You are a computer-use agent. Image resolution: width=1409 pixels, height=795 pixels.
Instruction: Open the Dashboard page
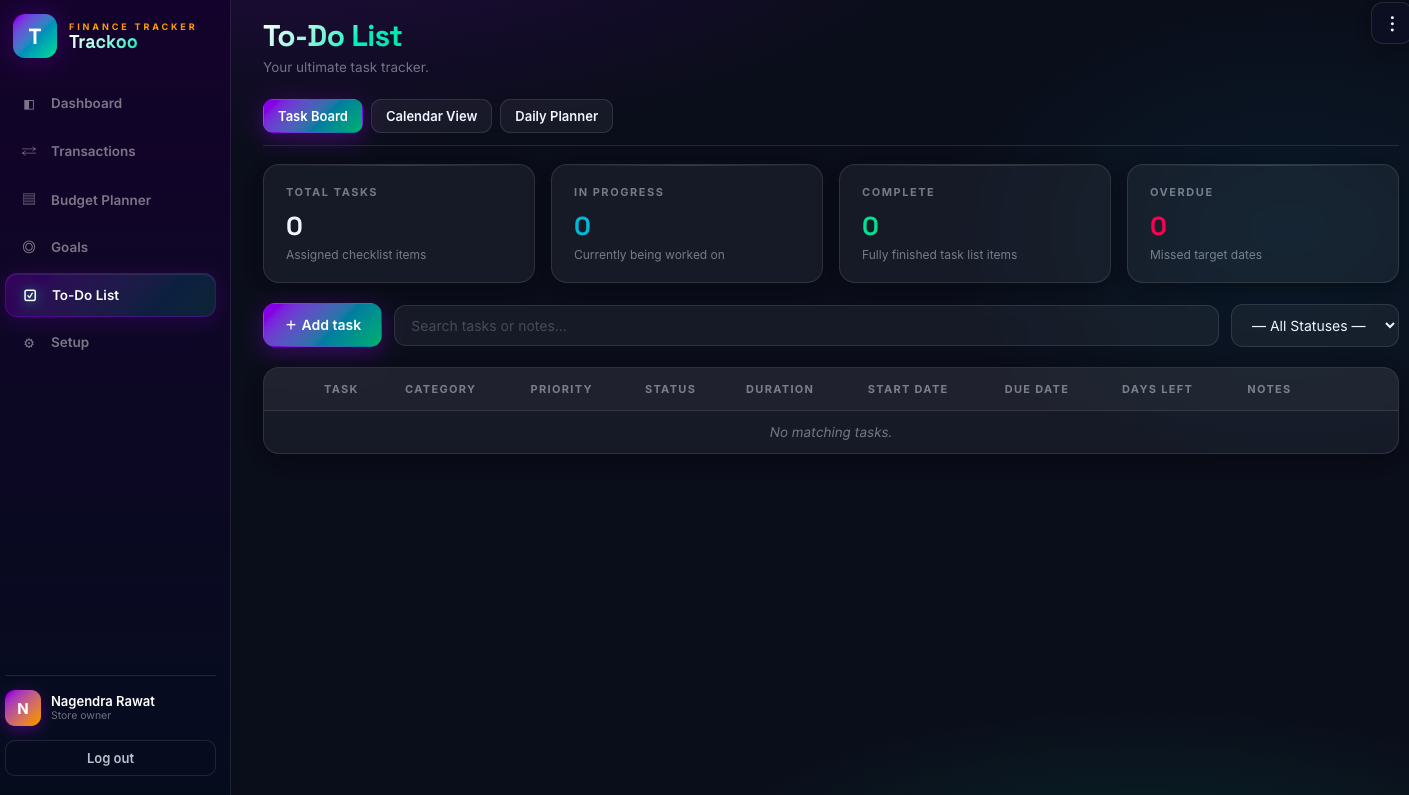(110, 103)
